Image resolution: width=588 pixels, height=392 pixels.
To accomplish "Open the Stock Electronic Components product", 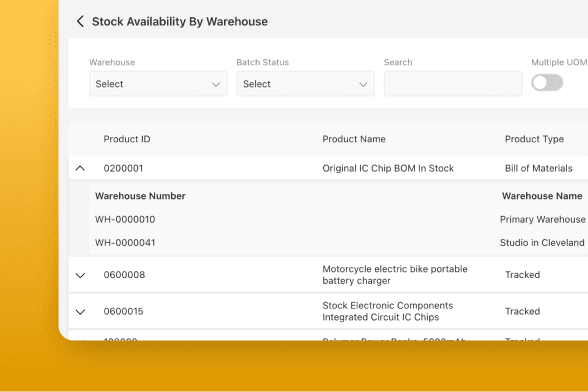I will tap(388, 311).
